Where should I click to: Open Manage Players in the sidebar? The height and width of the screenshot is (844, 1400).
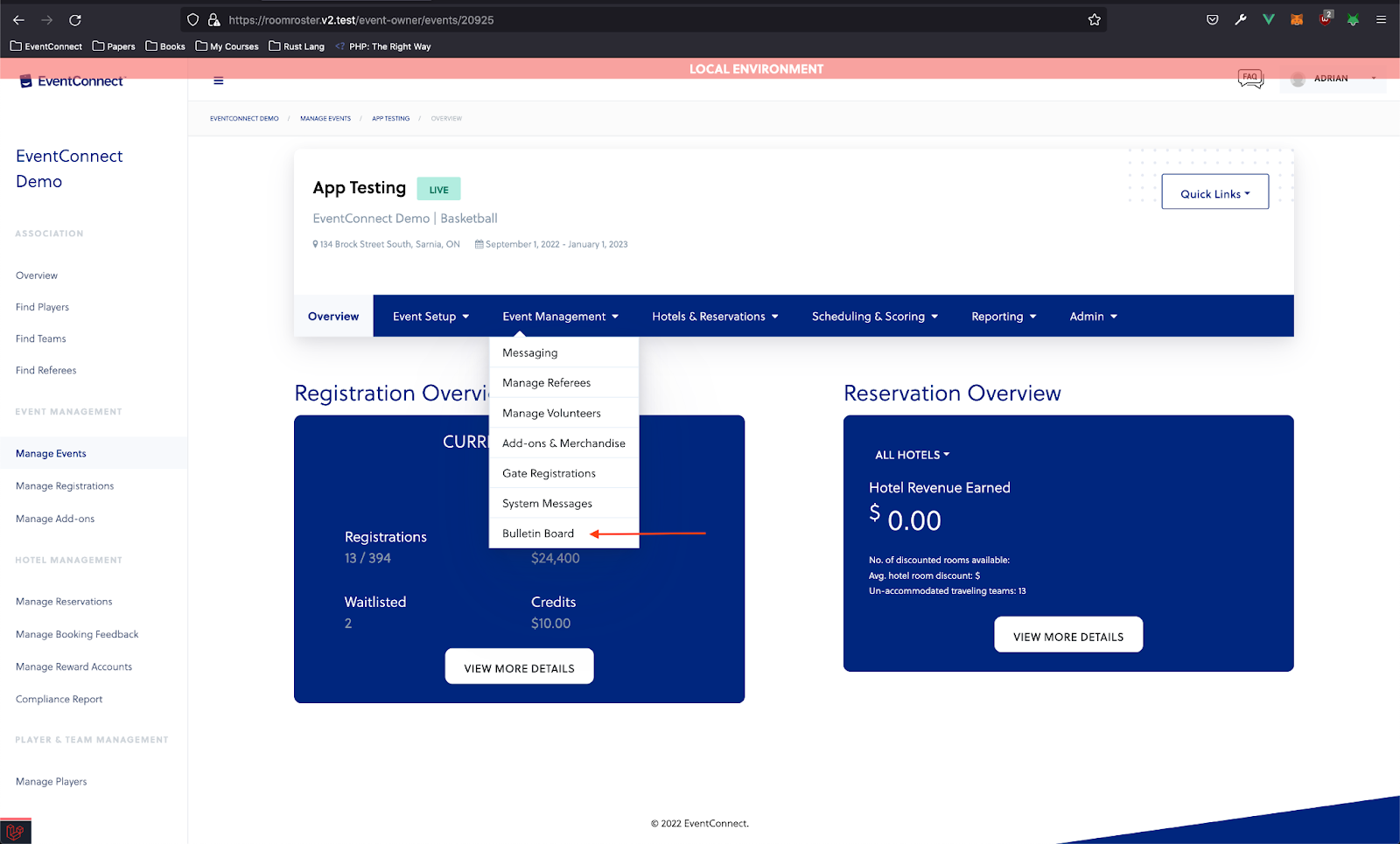tap(51, 781)
